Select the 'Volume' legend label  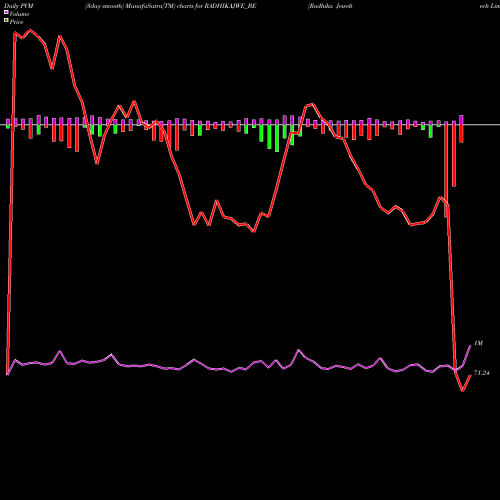[x=19, y=14]
